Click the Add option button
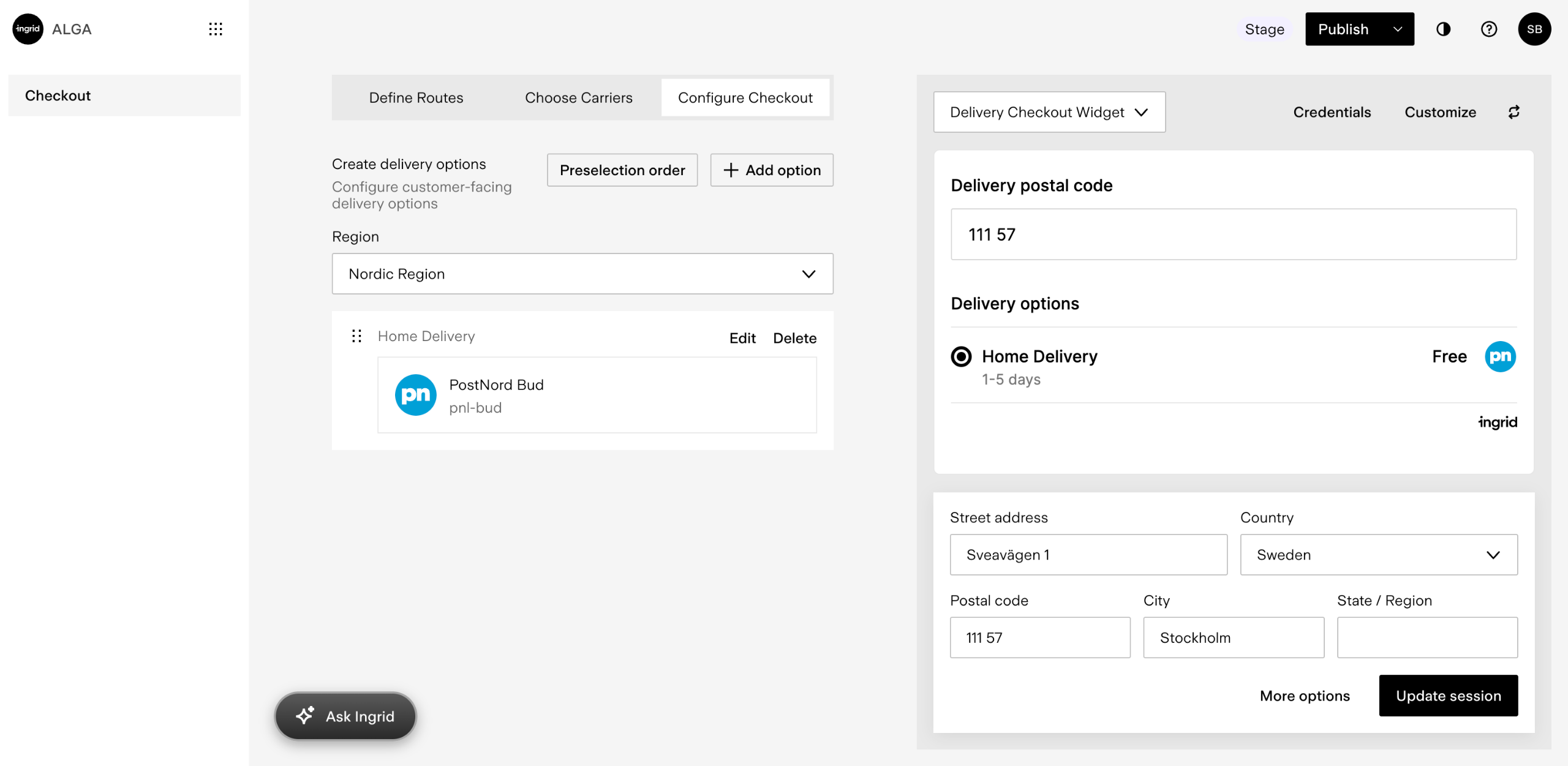 [x=772, y=170]
